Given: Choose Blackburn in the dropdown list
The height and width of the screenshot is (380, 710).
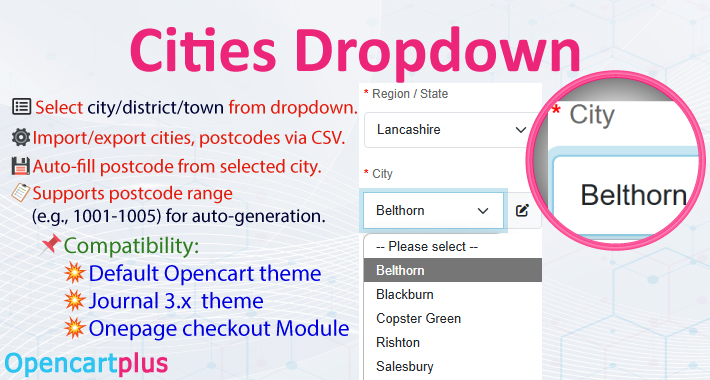Looking at the screenshot, I should [x=453, y=294].
